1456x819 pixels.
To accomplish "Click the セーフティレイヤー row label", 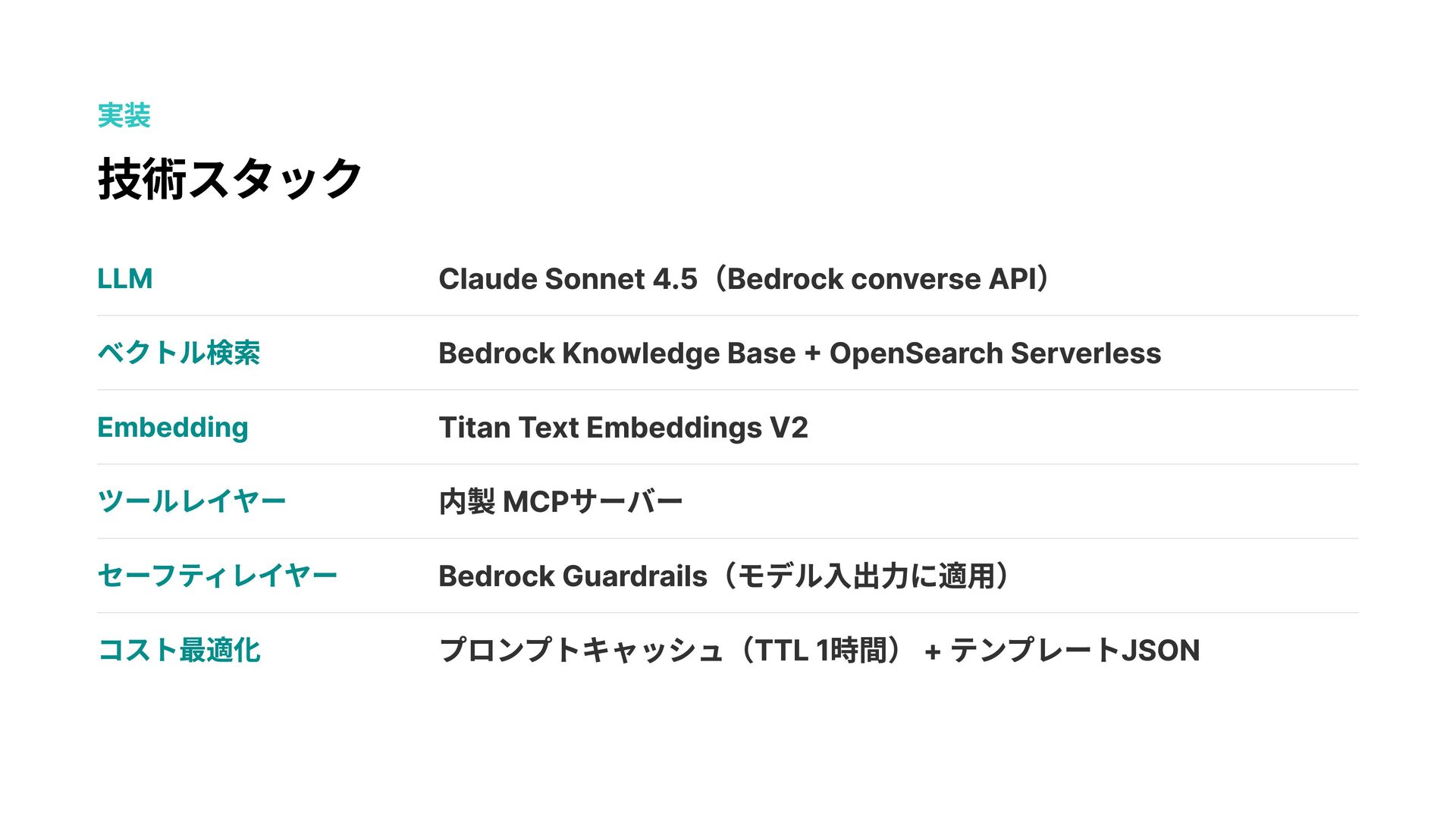I will tap(218, 576).
